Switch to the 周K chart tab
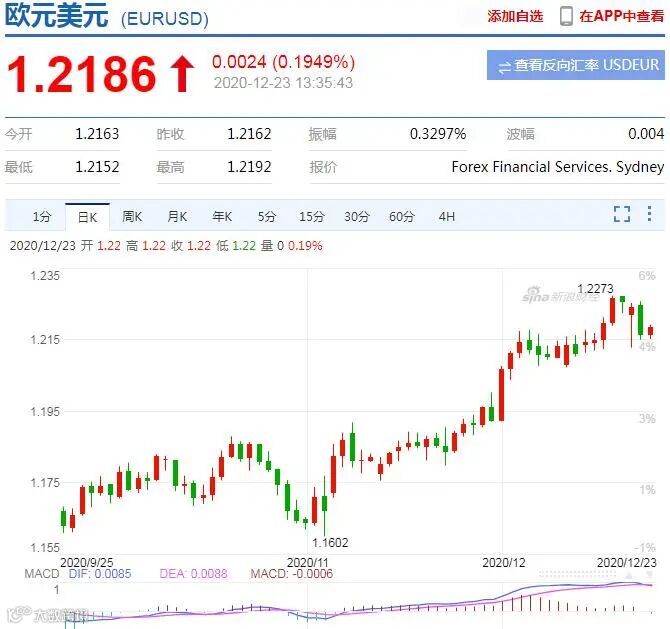 tap(132, 217)
